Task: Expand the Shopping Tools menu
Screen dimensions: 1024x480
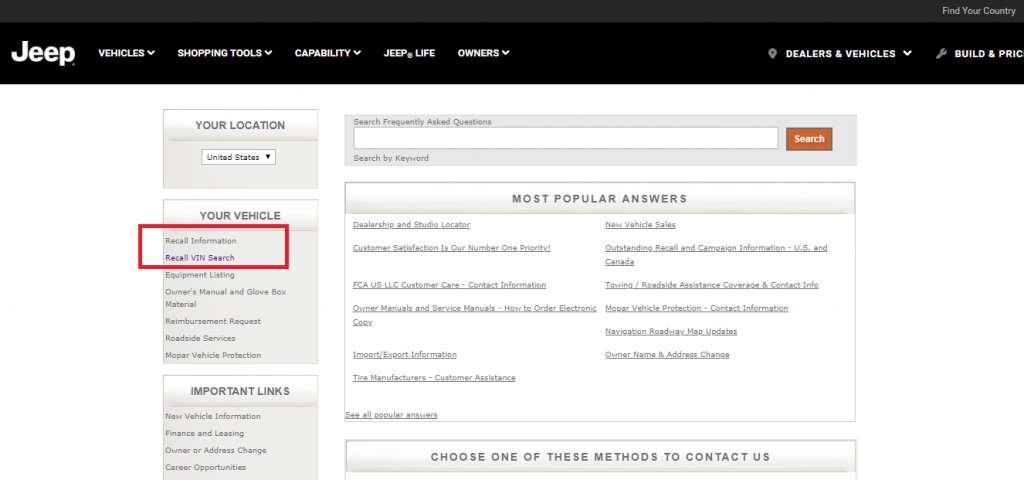Action: [225, 53]
